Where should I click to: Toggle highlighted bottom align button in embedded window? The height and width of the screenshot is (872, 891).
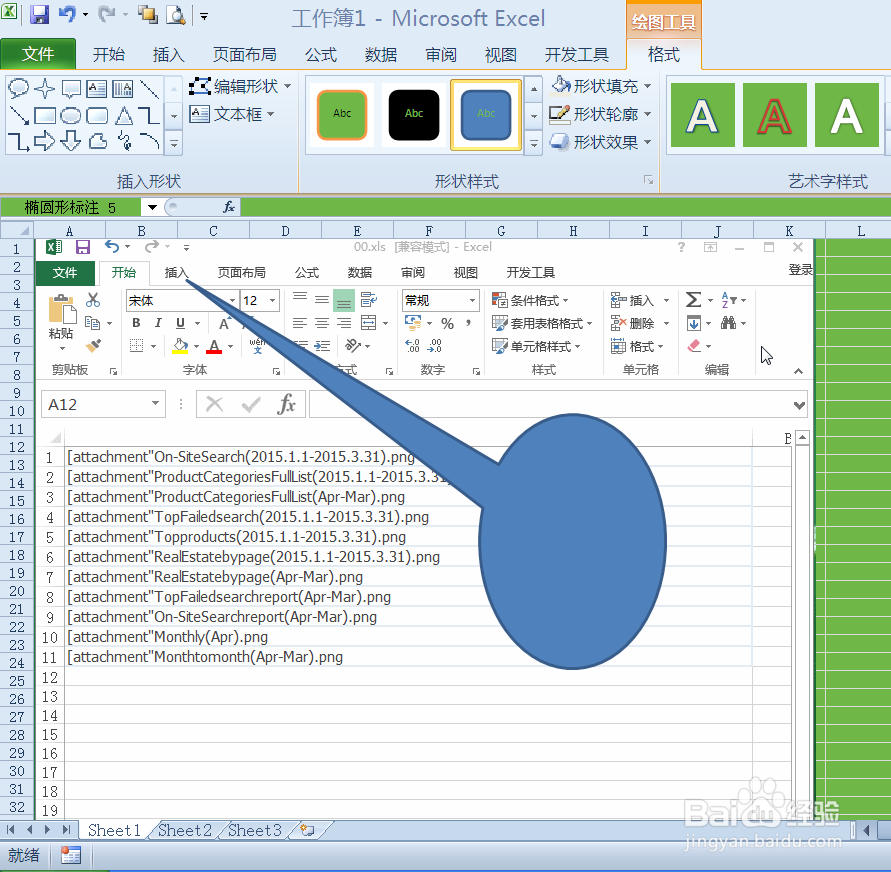click(344, 300)
